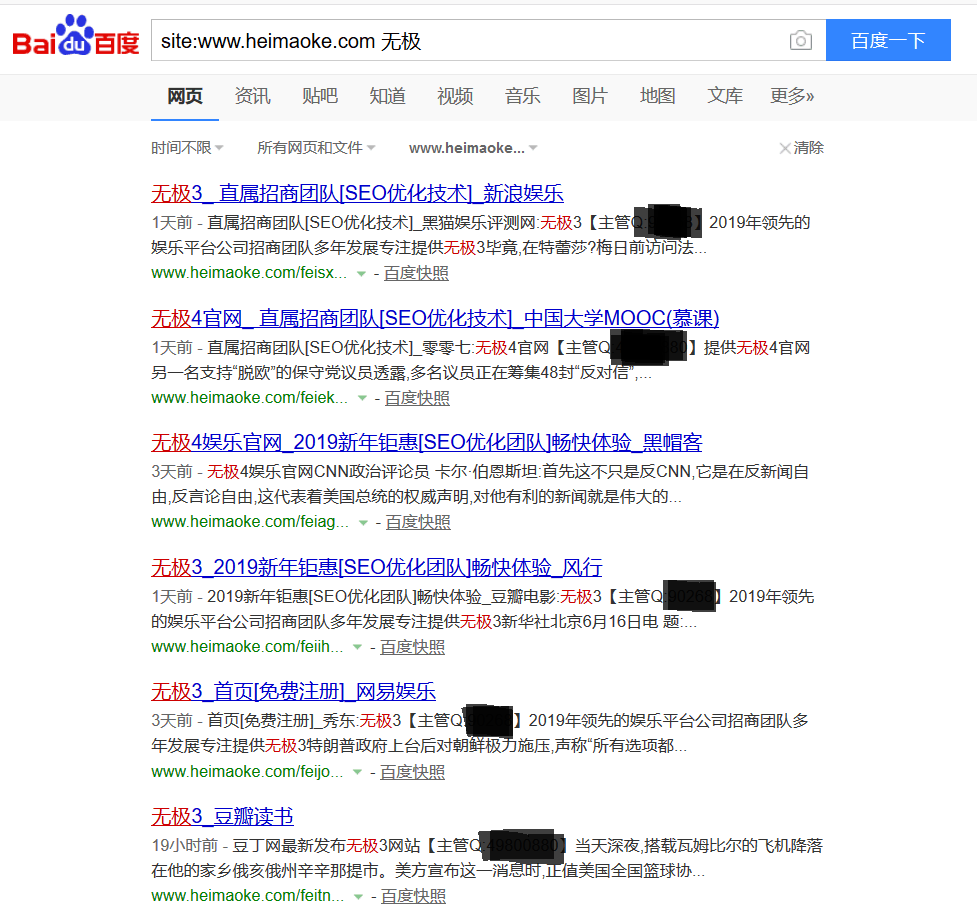Open 百度快照 for the feiih result
Viewport: 977px width, 904px height.
pos(412,647)
